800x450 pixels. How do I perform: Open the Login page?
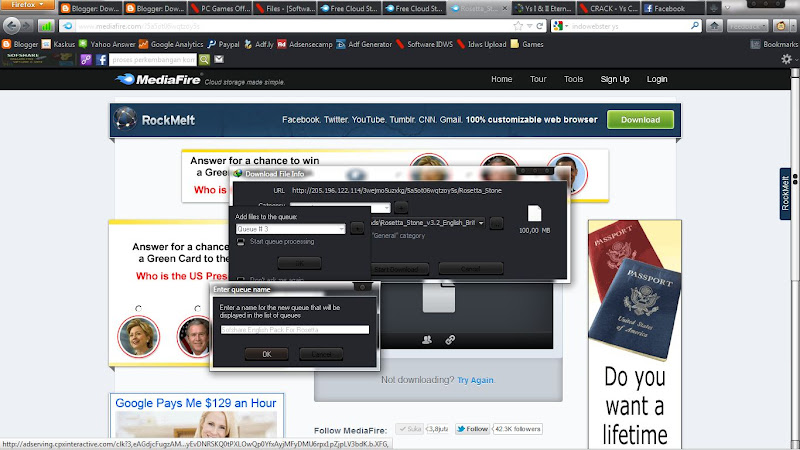tap(657, 79)
